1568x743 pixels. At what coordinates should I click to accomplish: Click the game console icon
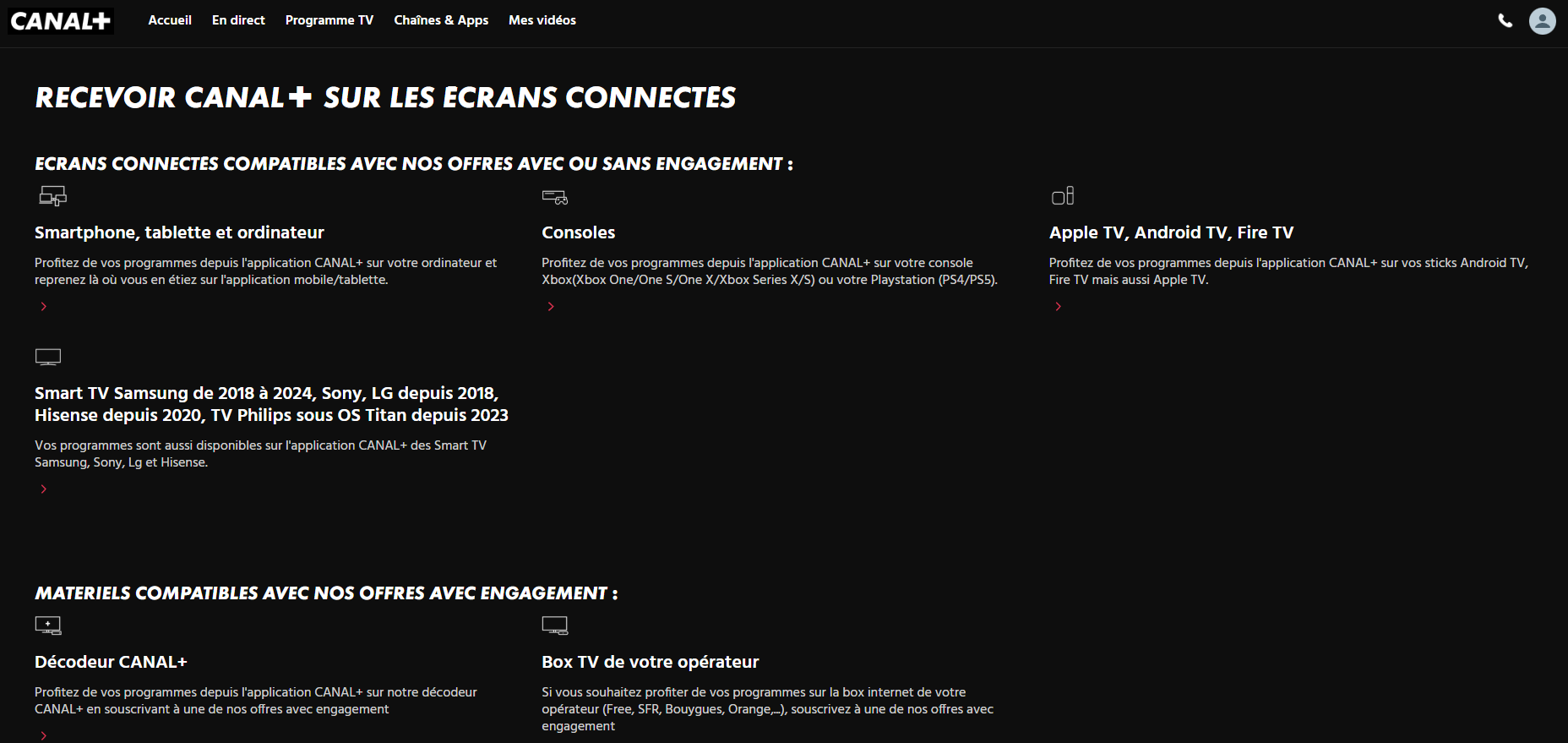(555, 197)
